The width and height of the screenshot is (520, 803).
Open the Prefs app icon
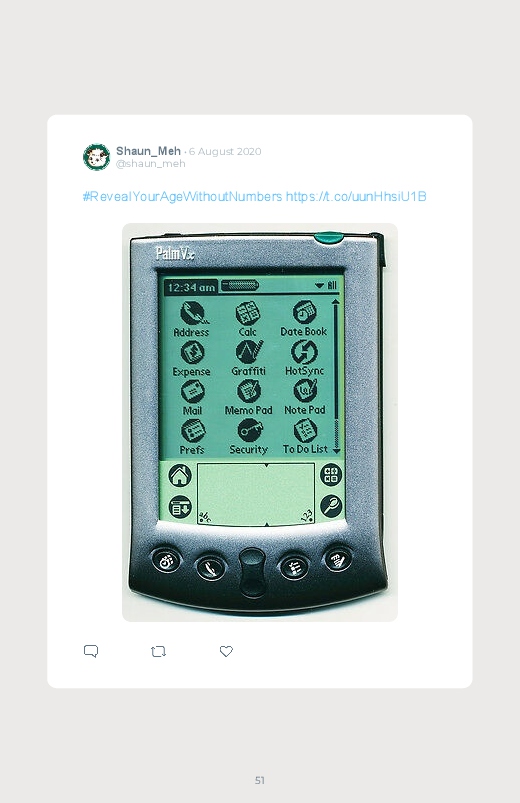[193, 431]
